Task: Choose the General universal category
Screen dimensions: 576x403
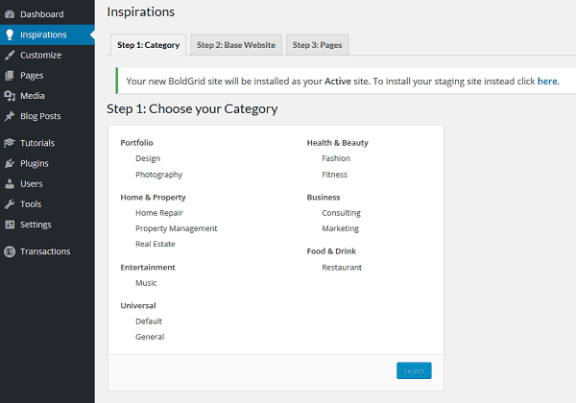Action: [x=150, y=337]
